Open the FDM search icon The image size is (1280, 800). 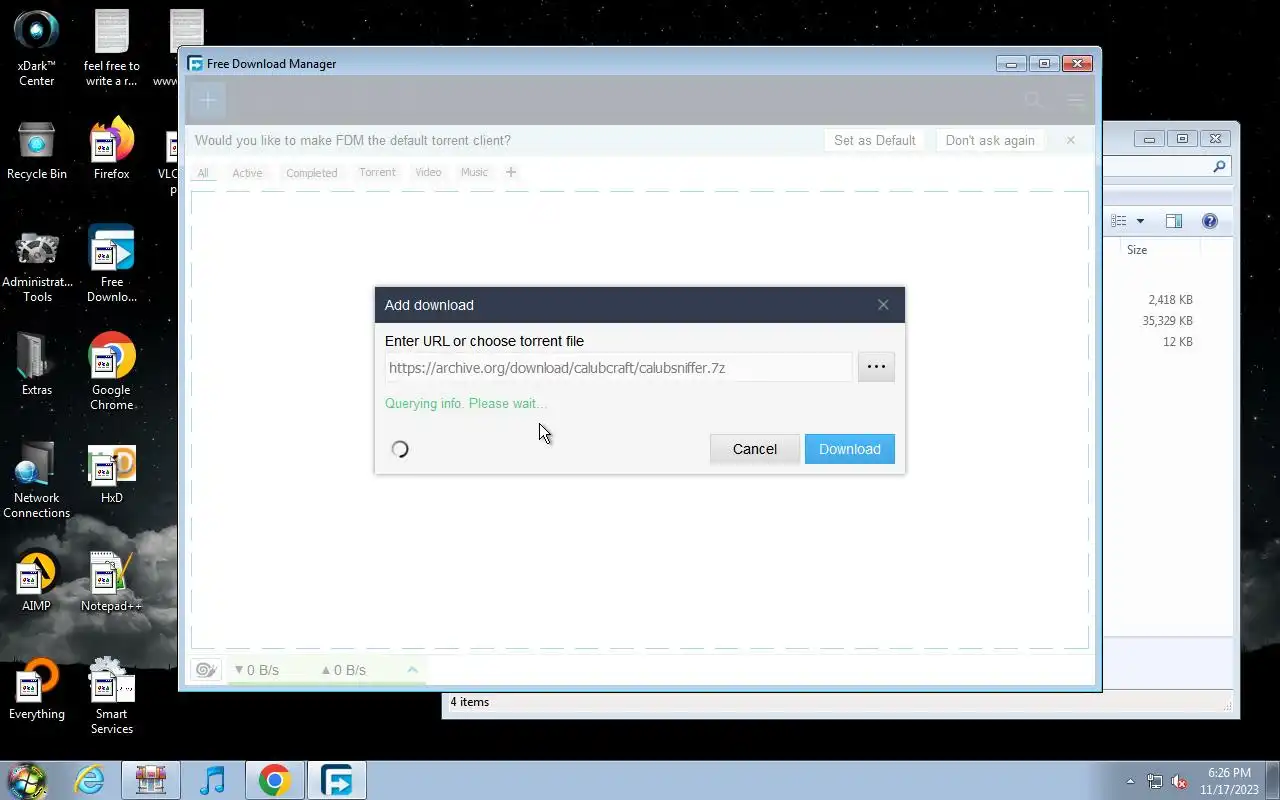pos(1034,100)
